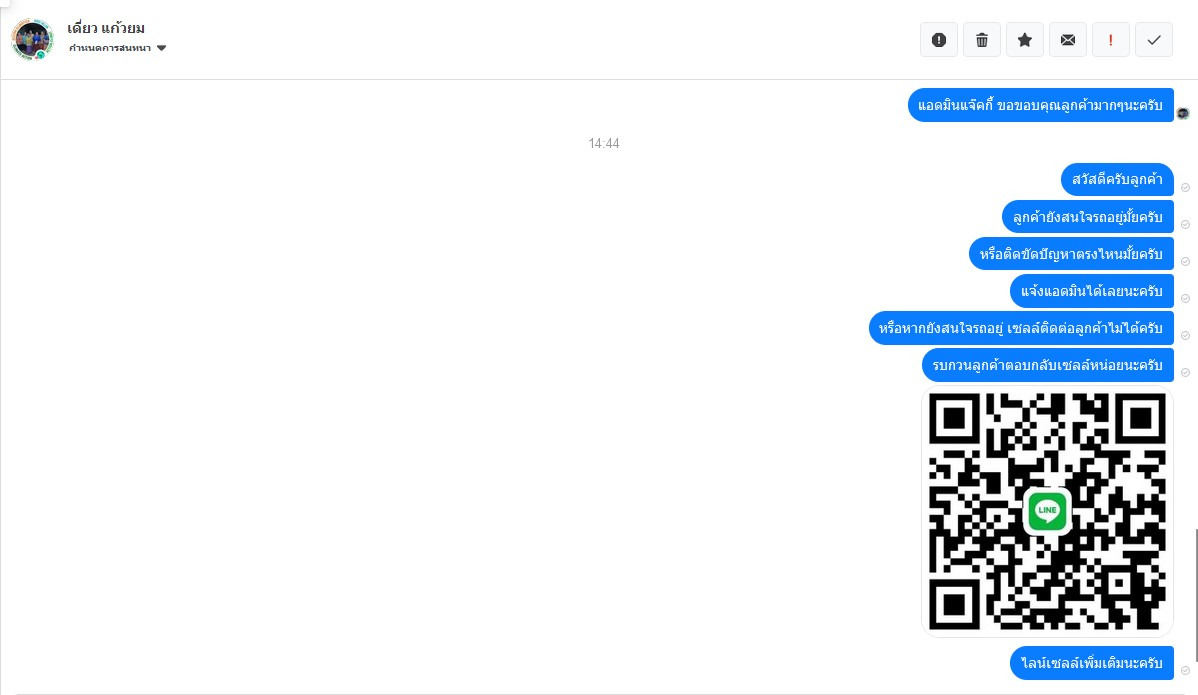Screen dimensions: 1198x695
Task: Mark conversation unread with envelope icon
Action: point(1067,40)
